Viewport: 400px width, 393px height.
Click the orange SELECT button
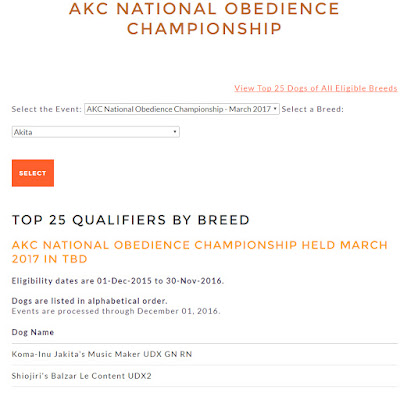click(33, 173)
